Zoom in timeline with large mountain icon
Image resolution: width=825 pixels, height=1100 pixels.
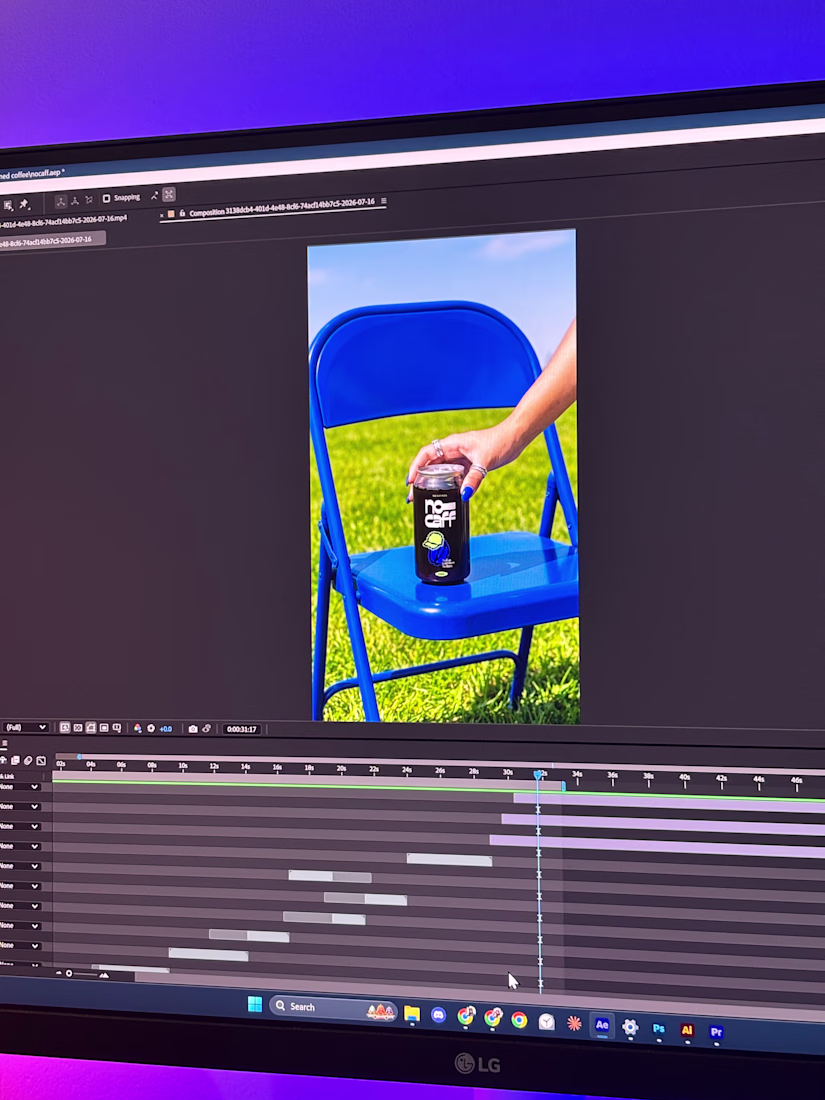coord(104,975)
